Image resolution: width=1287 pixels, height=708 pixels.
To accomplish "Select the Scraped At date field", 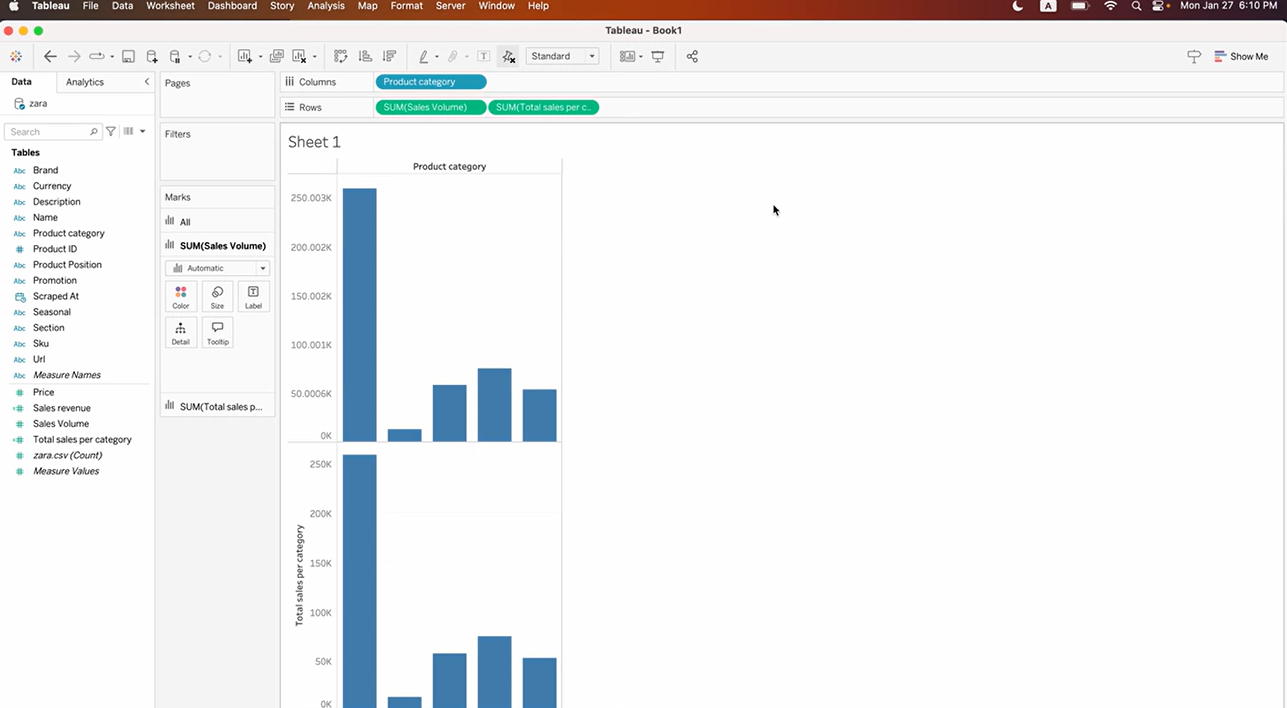I will [55, 296].
